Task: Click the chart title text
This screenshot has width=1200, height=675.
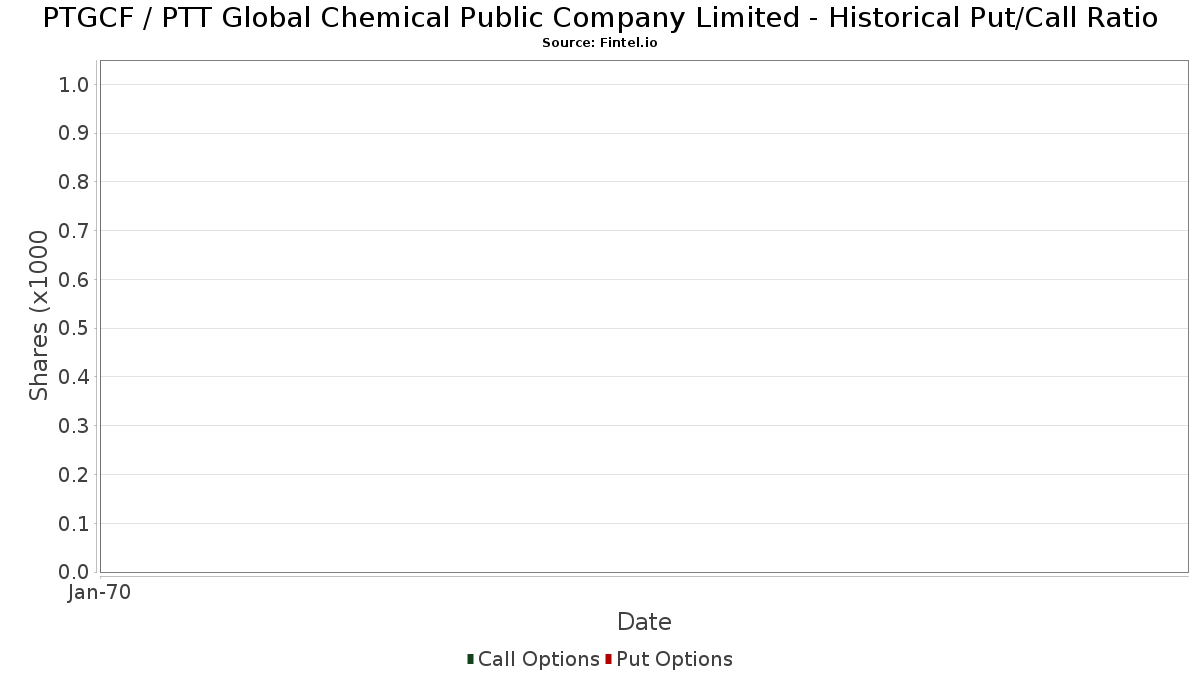Action: [x=600, y=18]
